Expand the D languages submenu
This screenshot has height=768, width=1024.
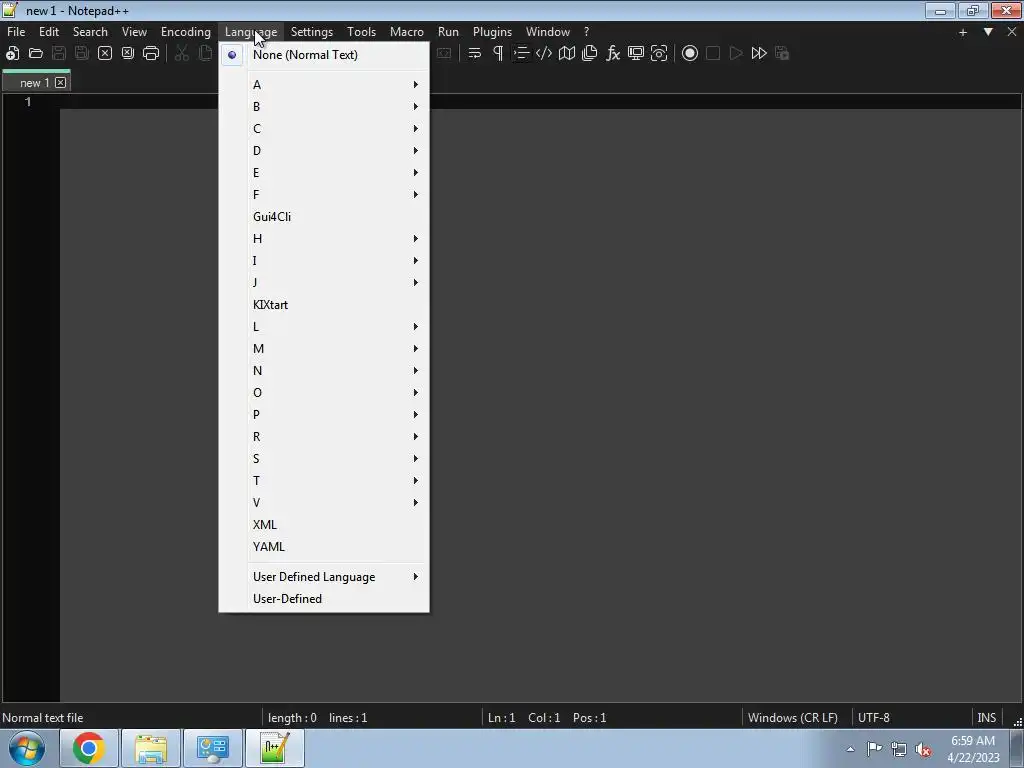[324, 151]
